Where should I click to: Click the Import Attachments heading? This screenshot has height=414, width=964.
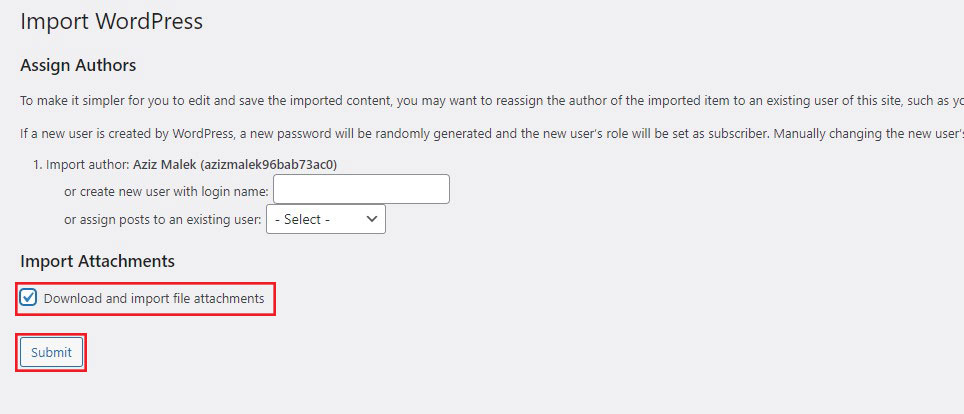click(97, 261)
